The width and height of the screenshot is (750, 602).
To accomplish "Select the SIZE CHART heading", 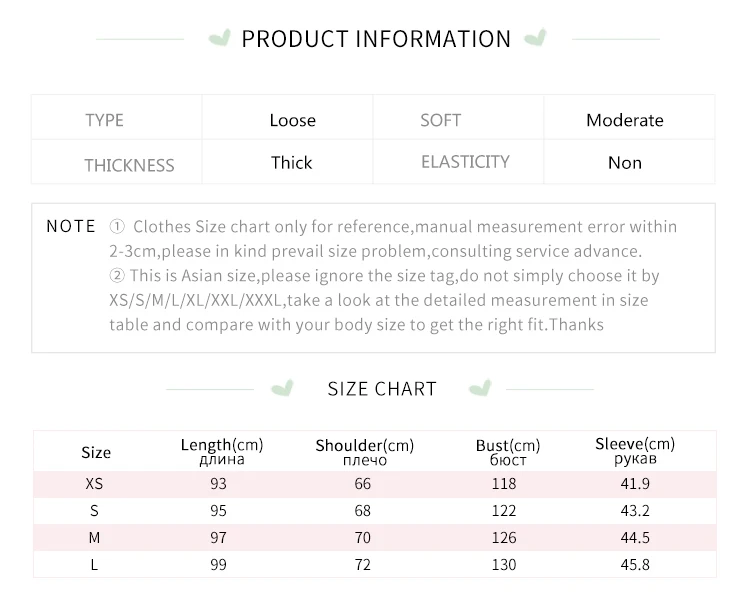I will pos(382,389).
